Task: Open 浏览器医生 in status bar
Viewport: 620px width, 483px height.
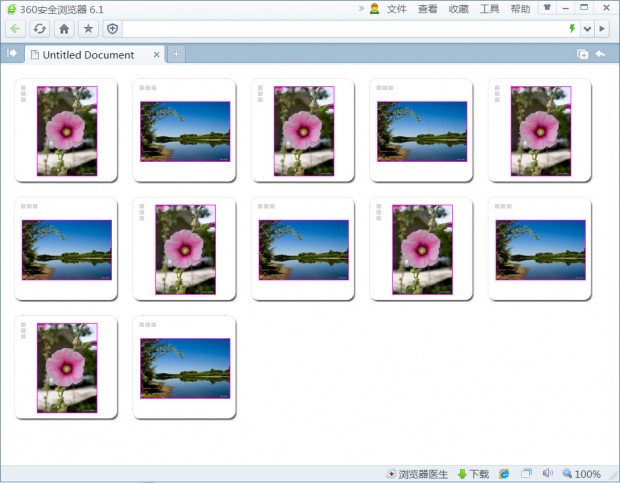Action: [418, 474]
